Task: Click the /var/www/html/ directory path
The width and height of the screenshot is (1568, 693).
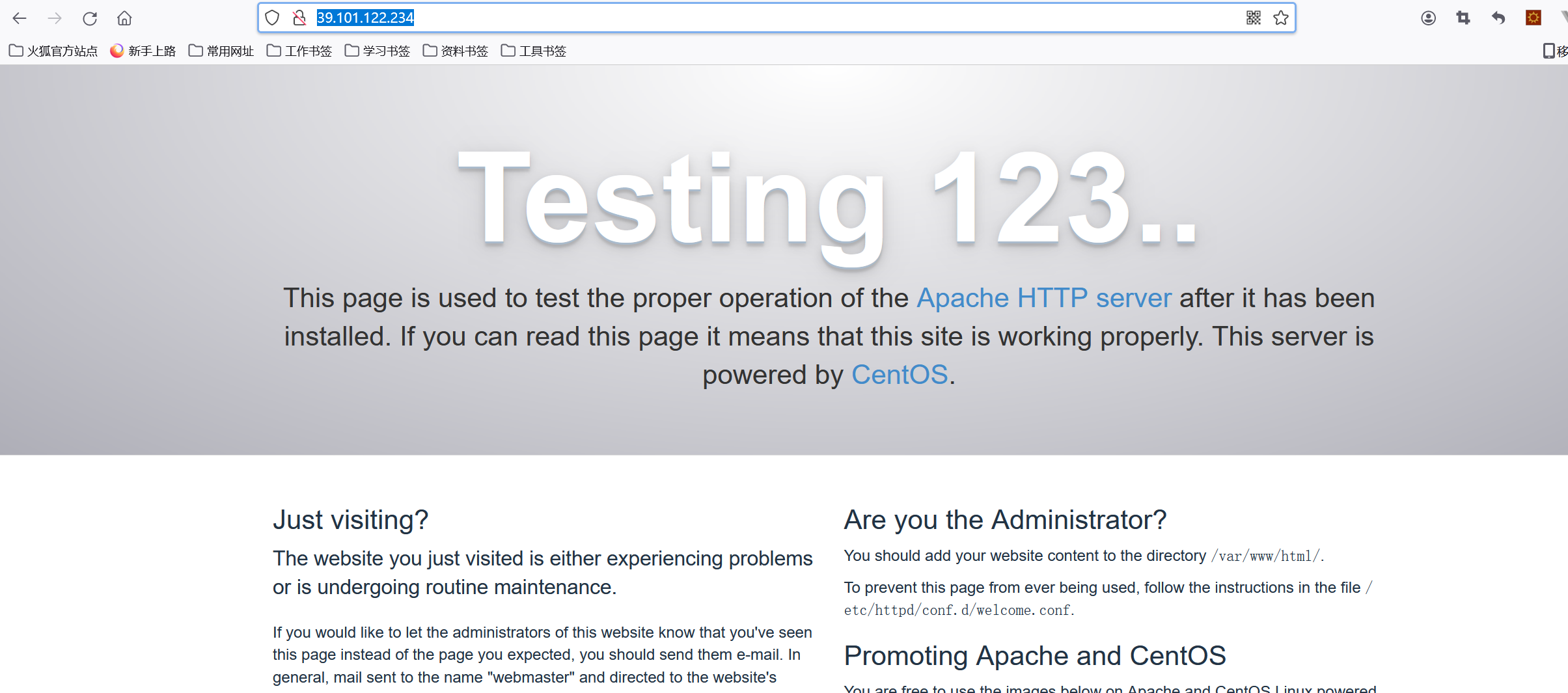Action: (x=1267, y=556)
